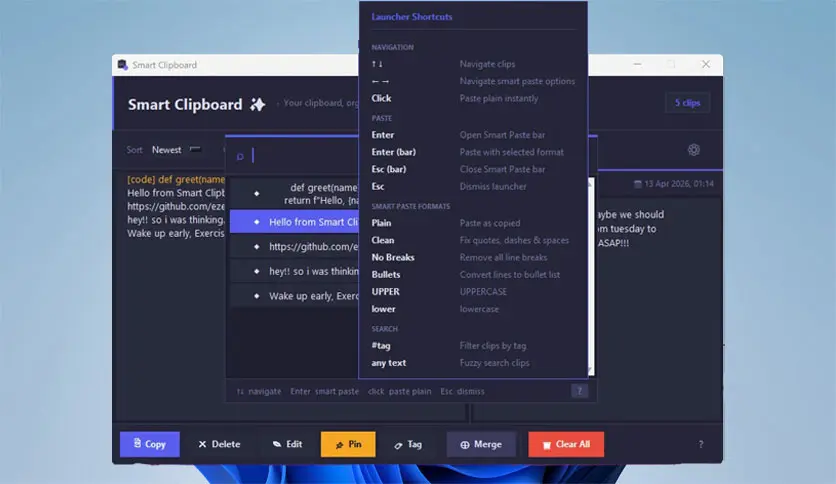Viewport: 836px width, 484px height.
Task: Click the question mark help button in launcher footer
Action: 580,391
